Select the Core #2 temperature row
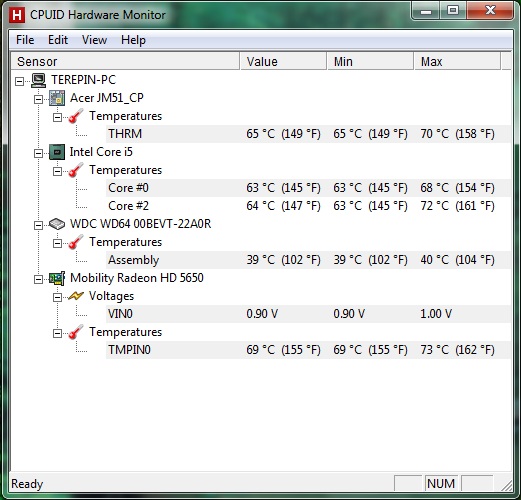The width and height of the screenshot is (521, 500). click(308, 206)
